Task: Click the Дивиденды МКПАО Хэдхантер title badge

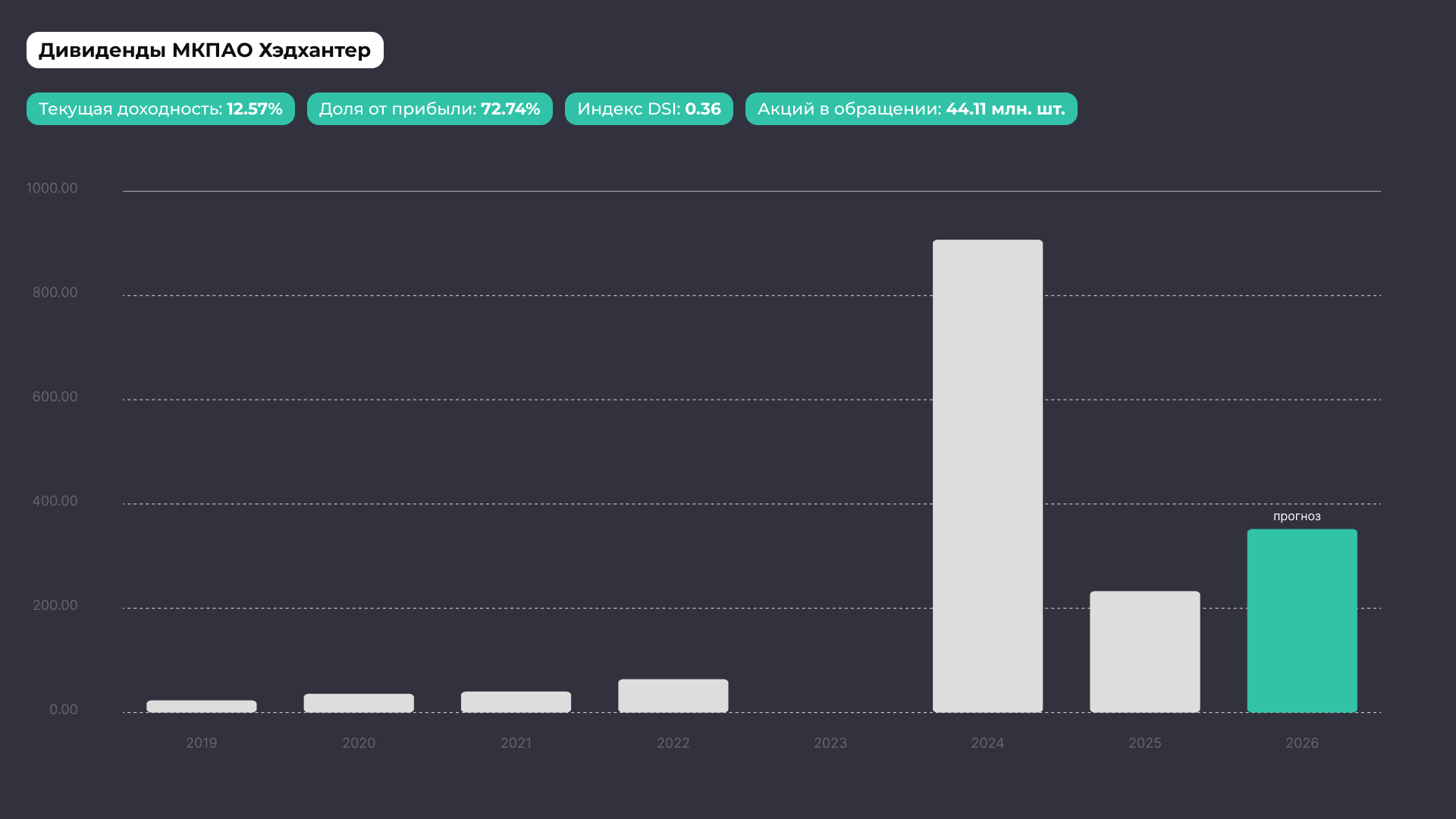Action: (x=205, y=50)
